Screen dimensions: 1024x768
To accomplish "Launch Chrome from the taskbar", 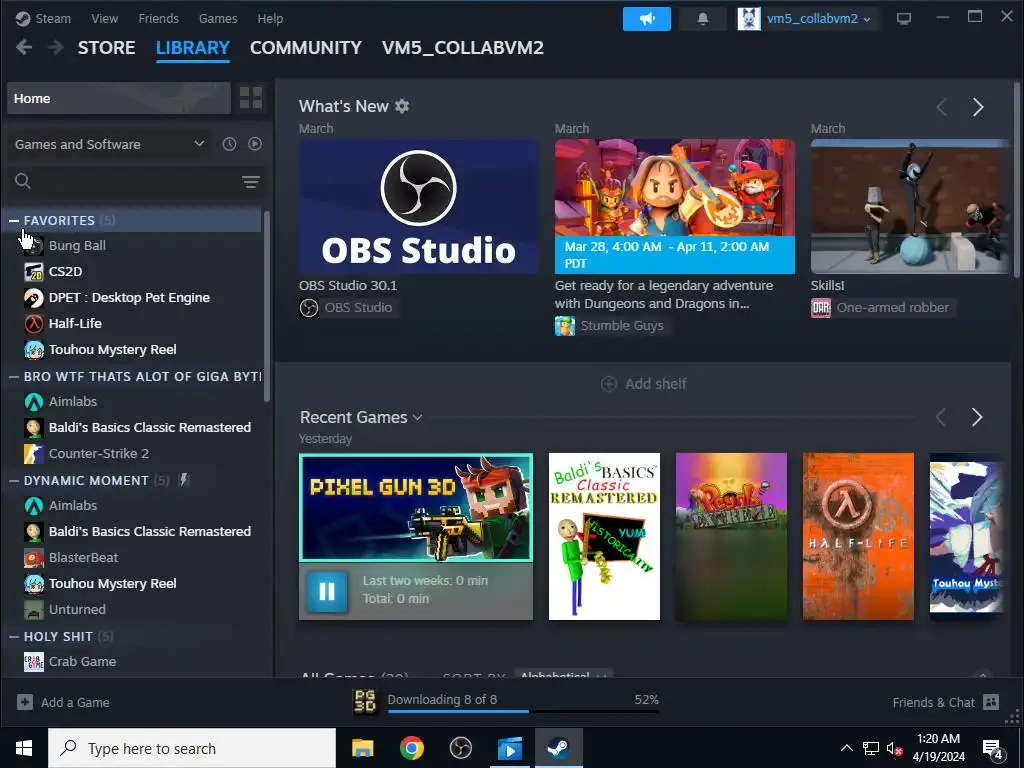I will coord(411,748).
